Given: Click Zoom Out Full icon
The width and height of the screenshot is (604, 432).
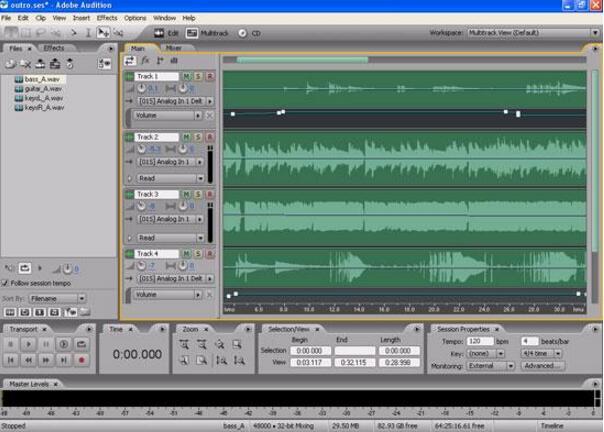Looking at the screenshot, I should pyautogui.click(x=219, y=344).
